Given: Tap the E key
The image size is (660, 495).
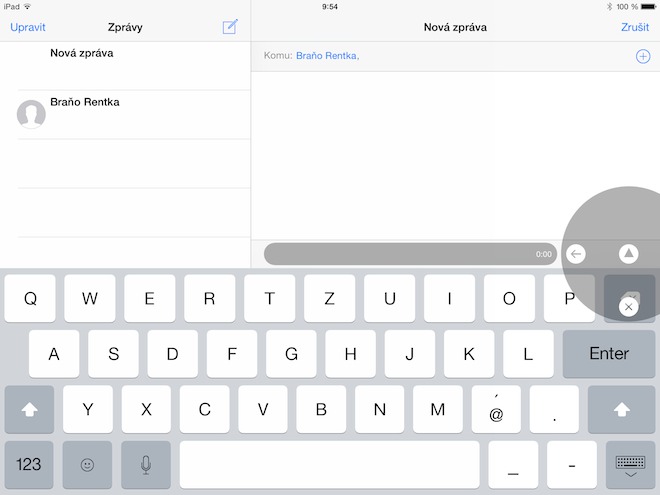Looking at the screenshot, I should (149, 298).
